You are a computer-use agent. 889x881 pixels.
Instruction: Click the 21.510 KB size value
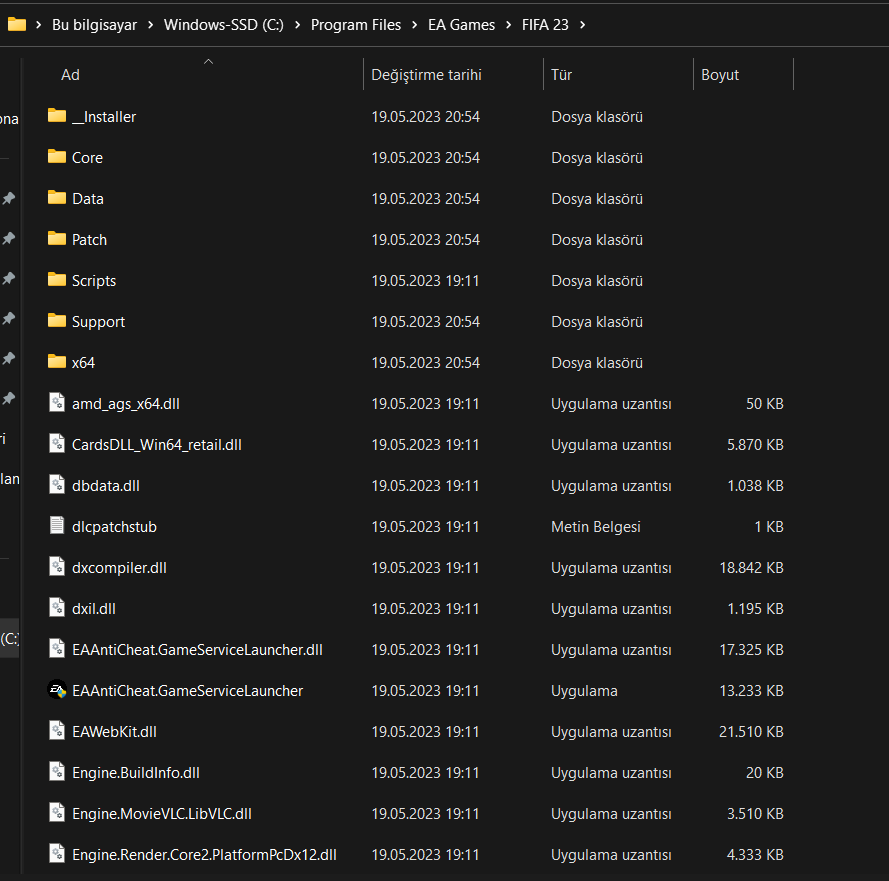[751, 731]
